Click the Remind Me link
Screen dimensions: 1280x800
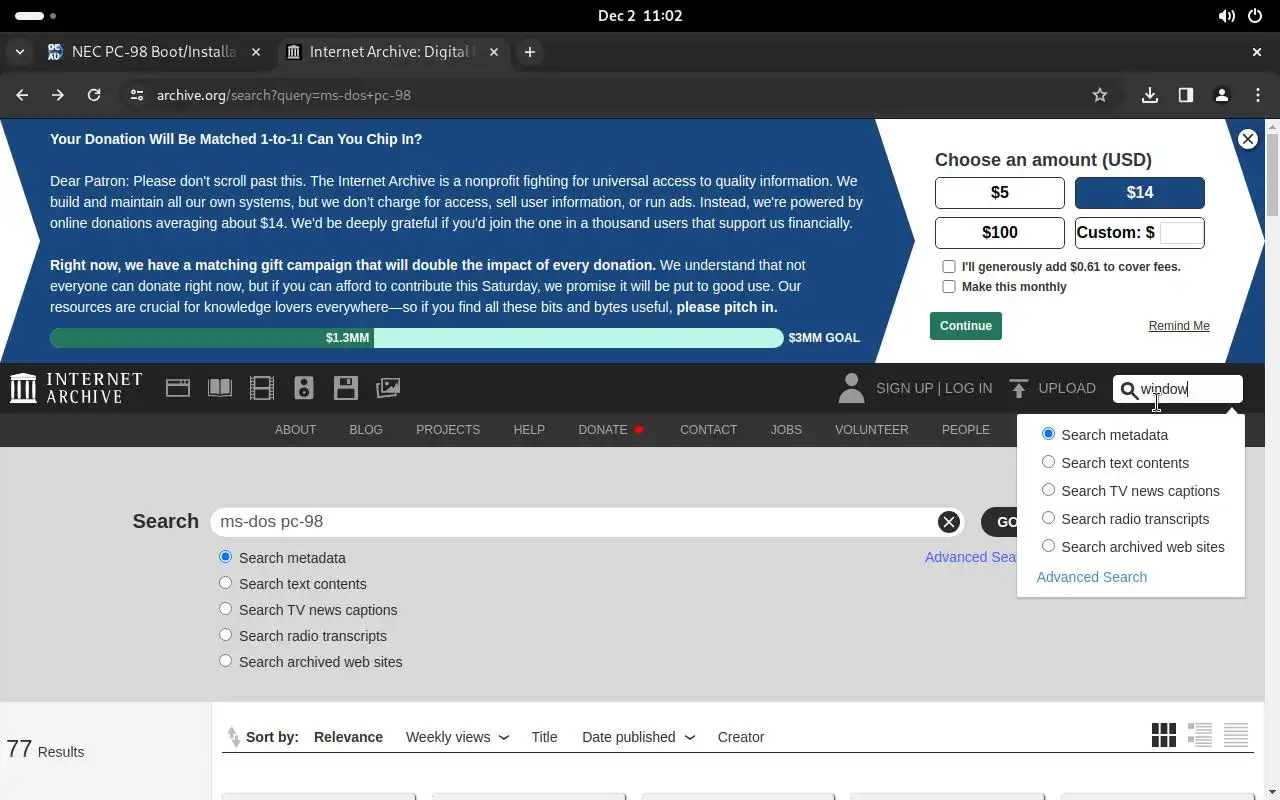coord(1179,326)
